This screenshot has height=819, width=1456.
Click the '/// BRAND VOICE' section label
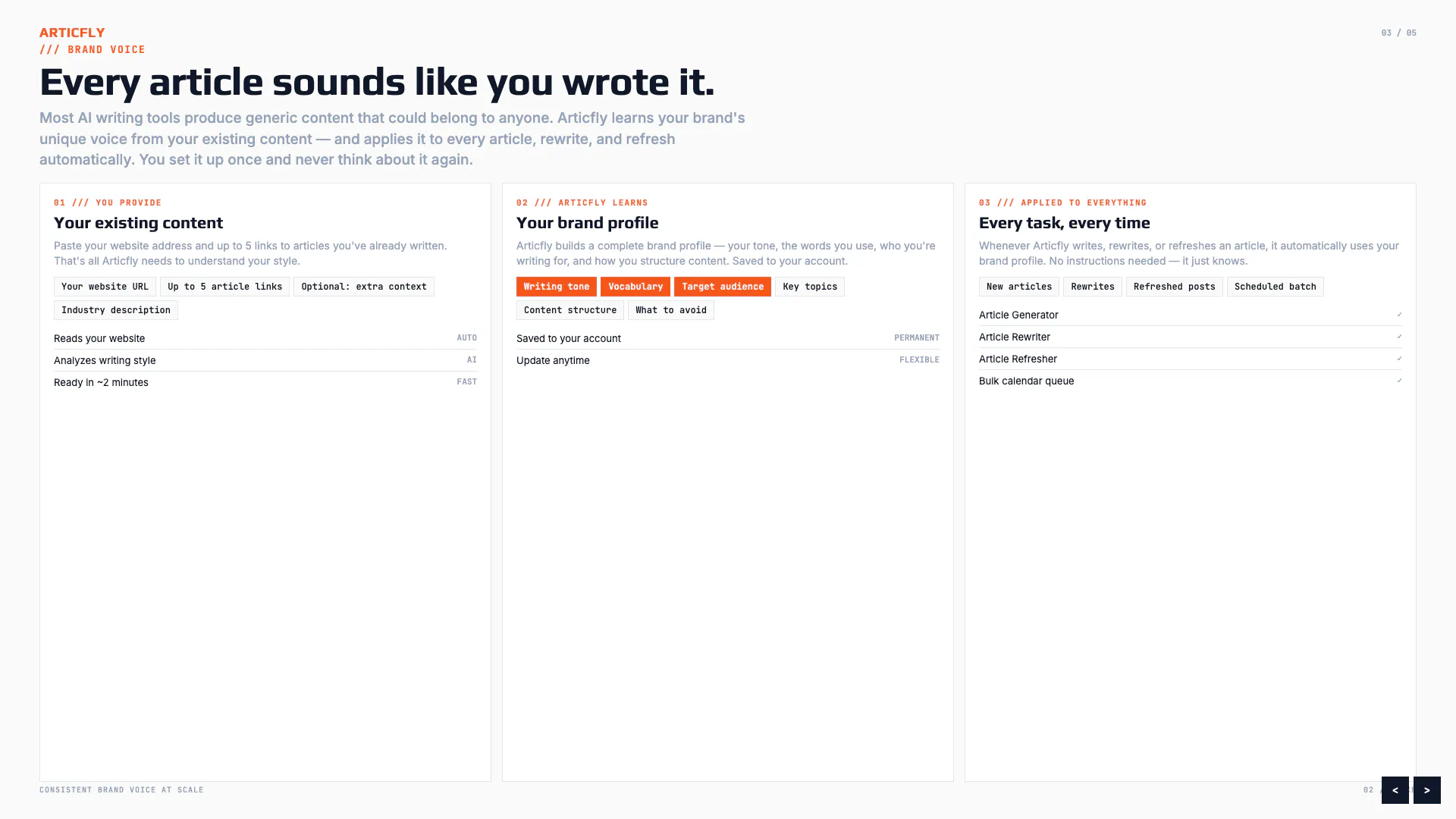93,49
